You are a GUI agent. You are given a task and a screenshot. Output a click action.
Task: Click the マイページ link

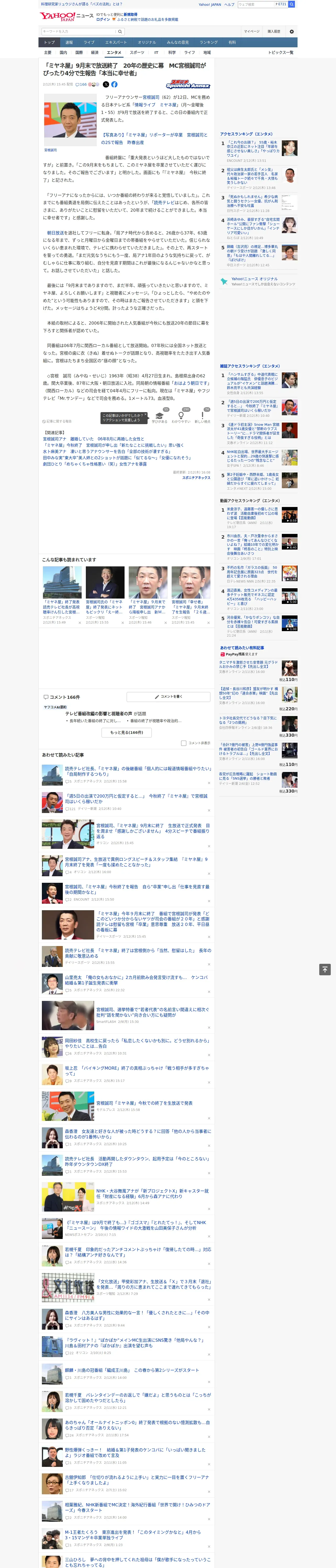tap(251, 32)
